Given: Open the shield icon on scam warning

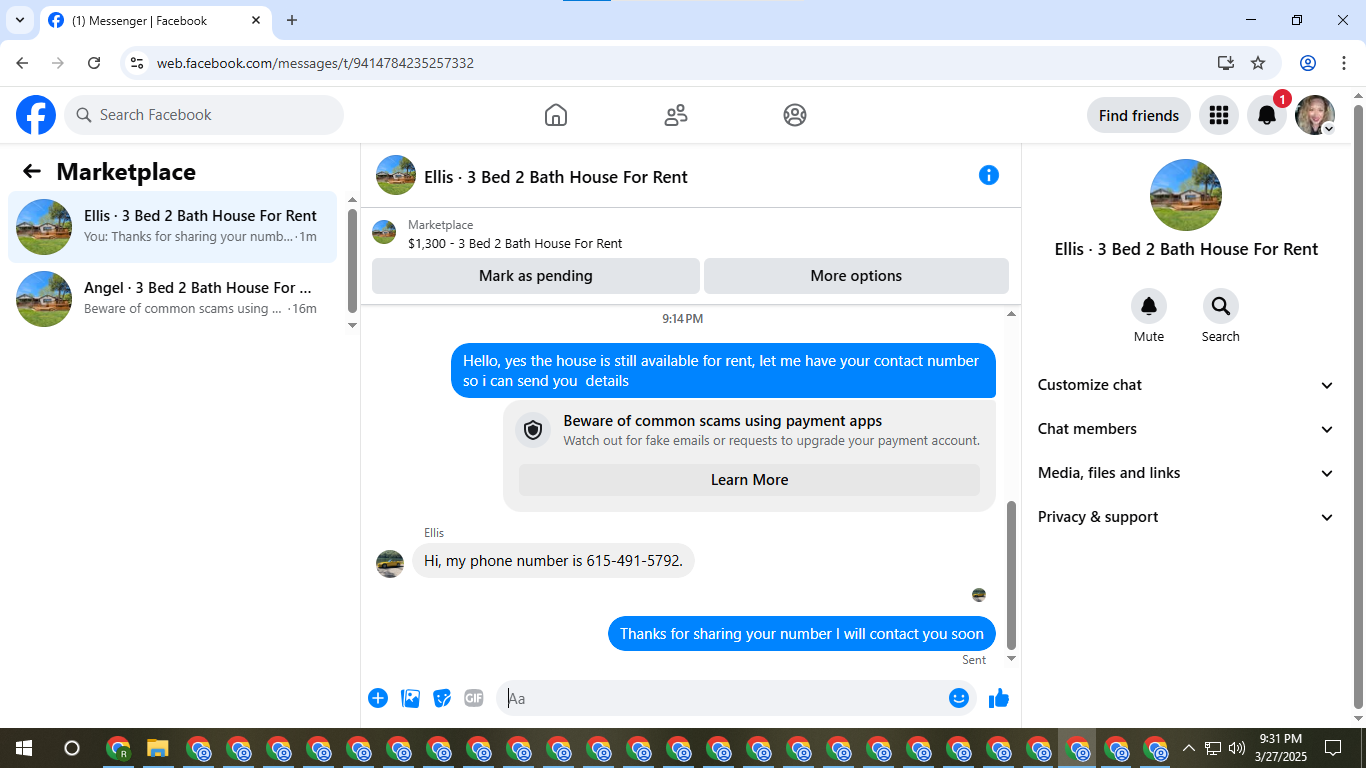Looking at the screenshot, I should (x=533, y=430).
